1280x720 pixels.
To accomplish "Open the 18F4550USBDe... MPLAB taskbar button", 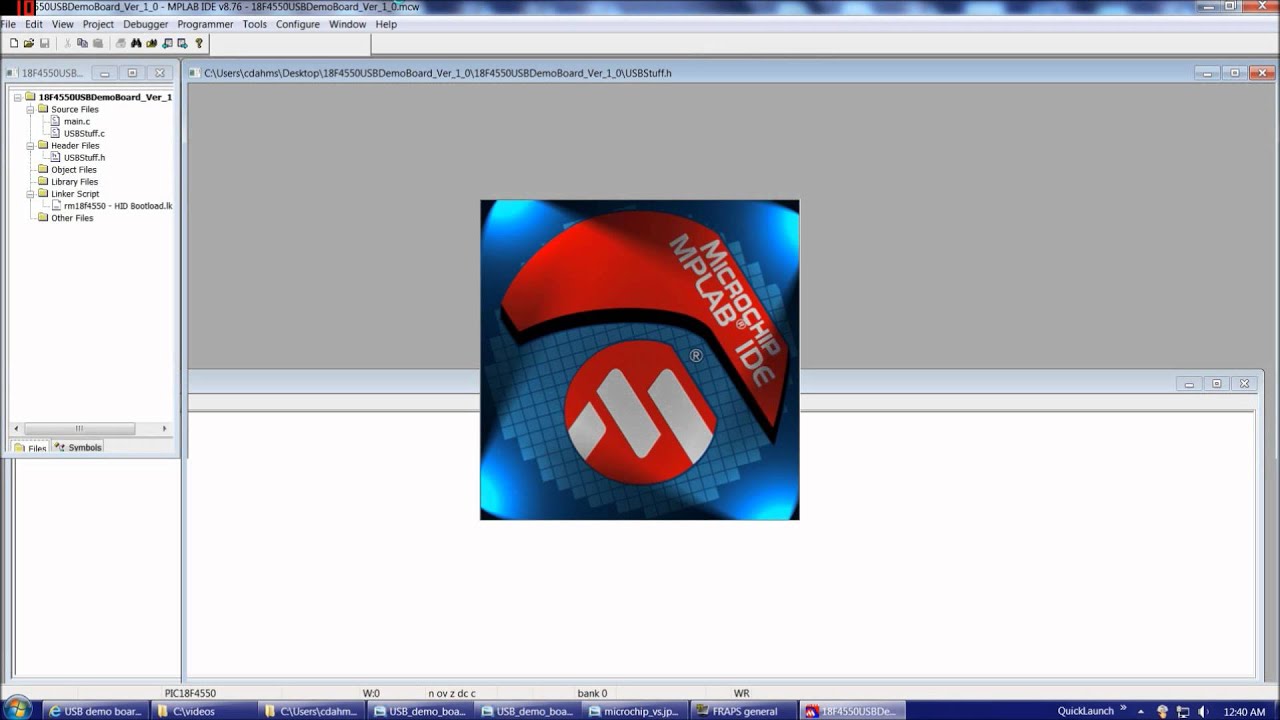I will coord(851,711).
